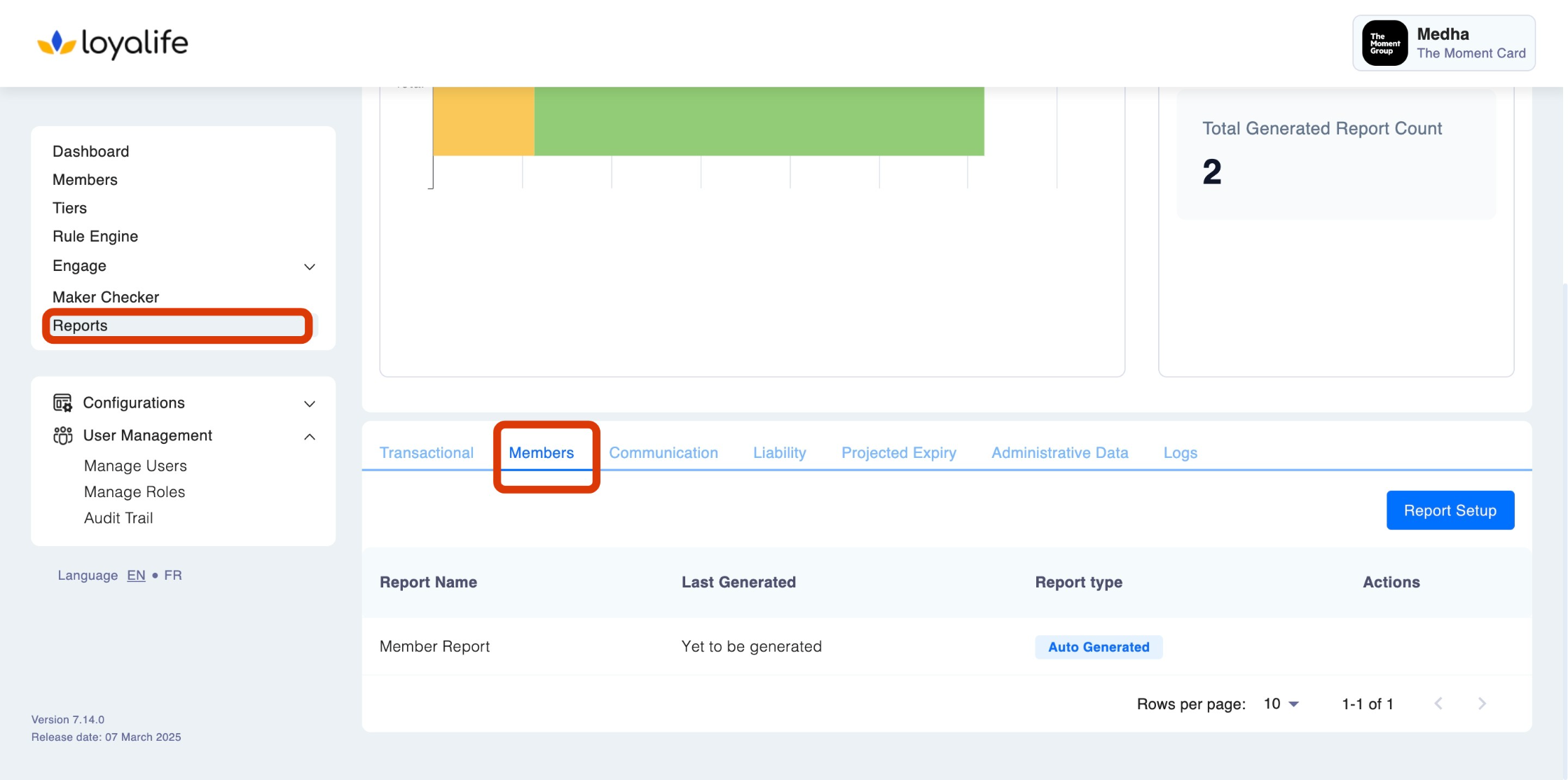Image resolution: width=1568 pixels, height=780 pixels.
Task: Open the rows per page dropdown
Action: (1281, 704)
